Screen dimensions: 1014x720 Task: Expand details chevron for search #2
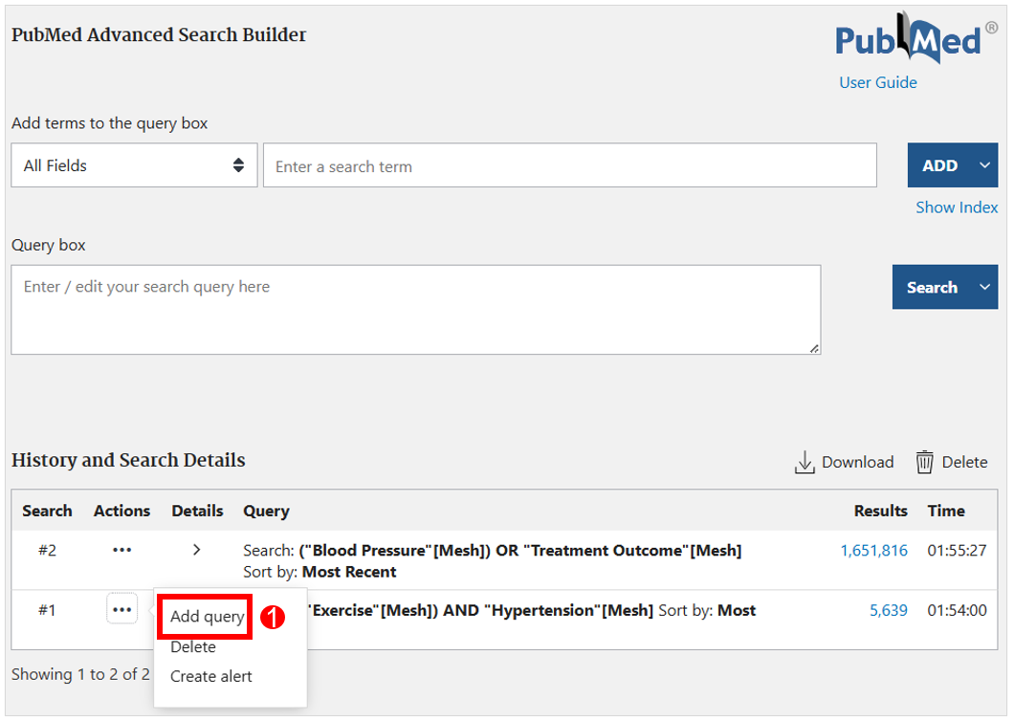197,550
